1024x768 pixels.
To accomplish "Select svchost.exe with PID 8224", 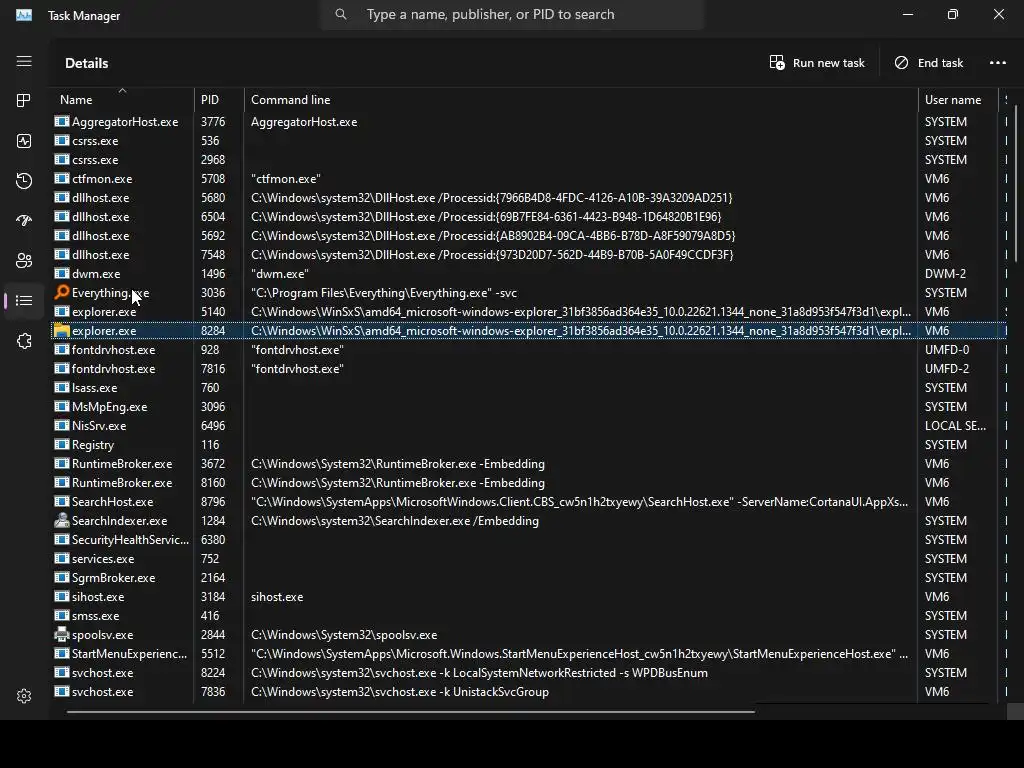I will coord(529,673).
